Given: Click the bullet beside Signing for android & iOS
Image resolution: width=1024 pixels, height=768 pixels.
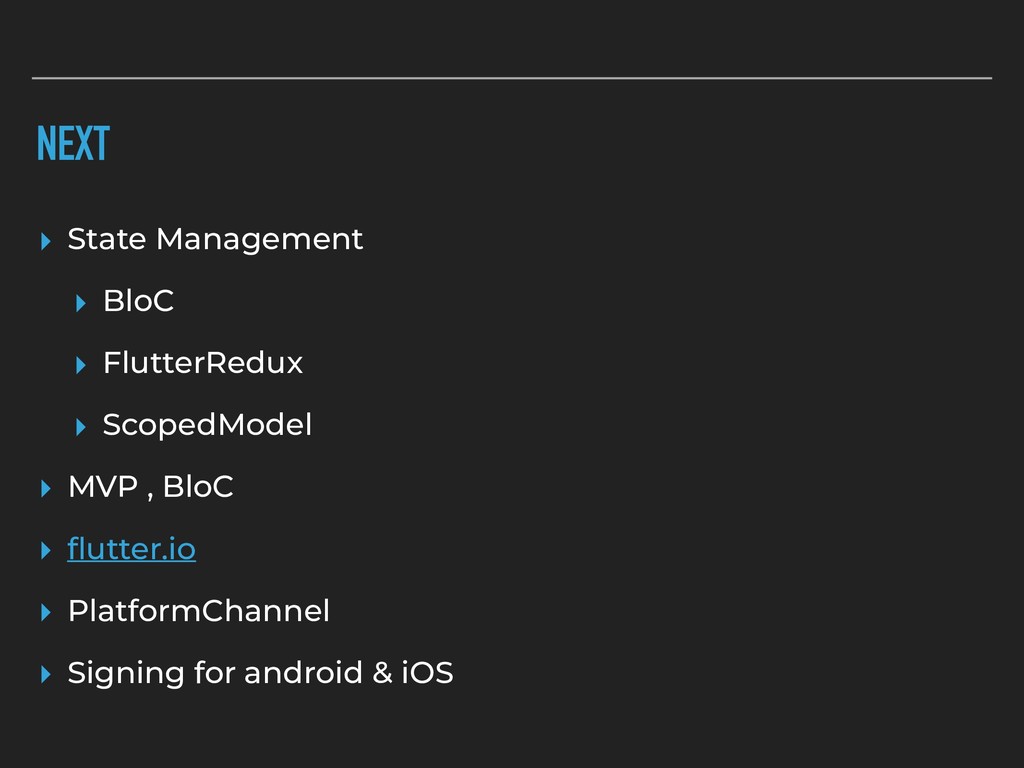Looking at the screenshot, I should [x=45, y=675].
